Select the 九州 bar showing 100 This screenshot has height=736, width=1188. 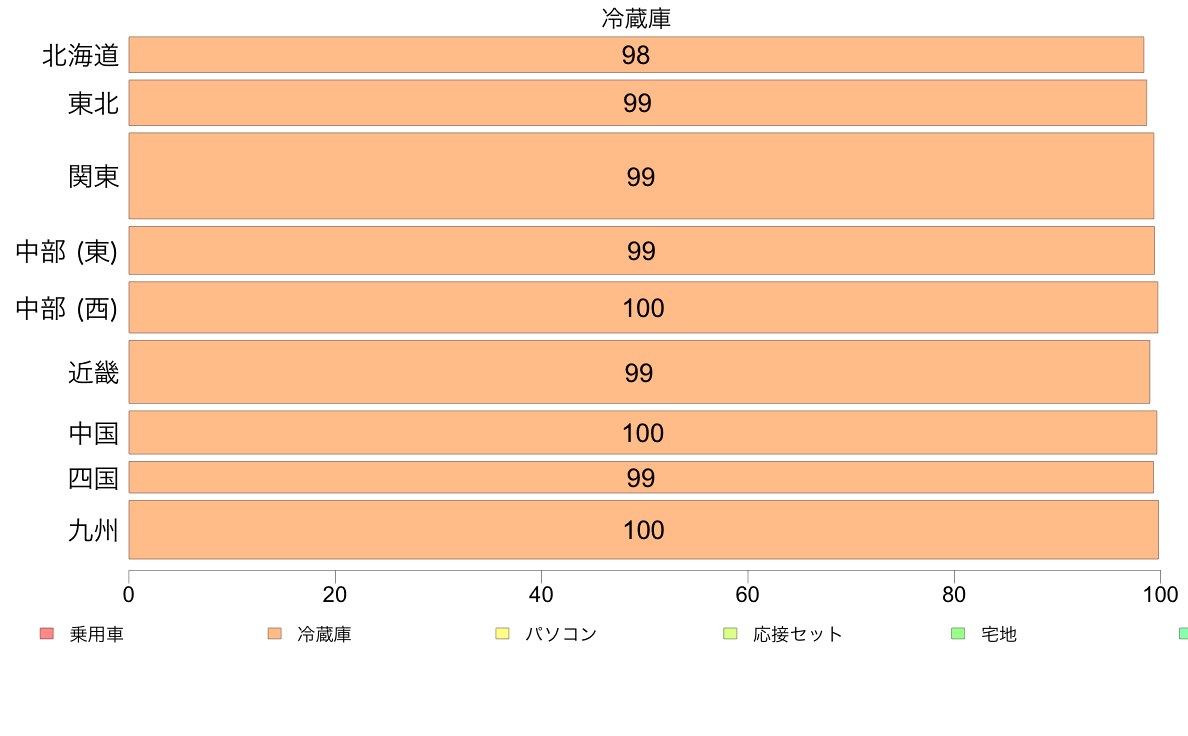(x=643, y=529)
